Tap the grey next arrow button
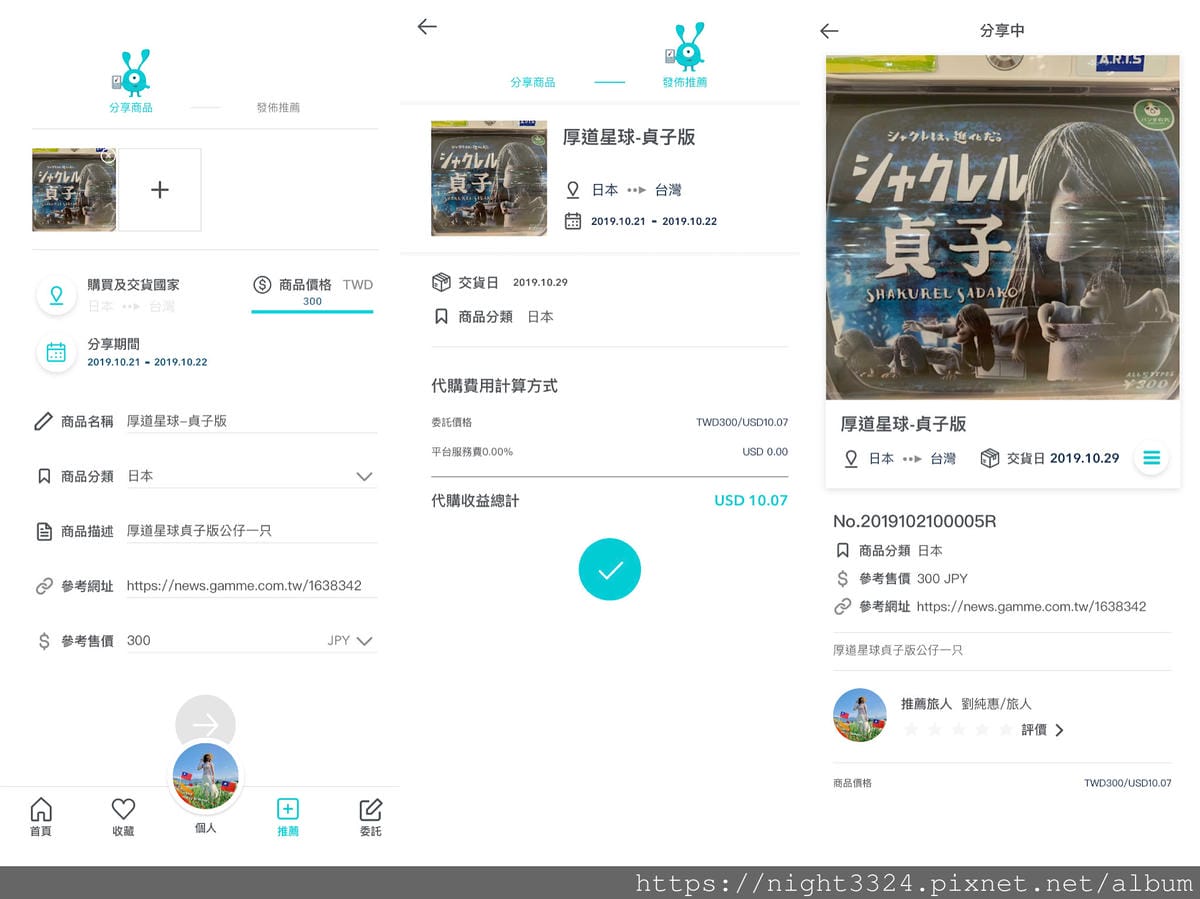Image resolution: width=1200 pixels, height=899 pixels. click(205, 724)
